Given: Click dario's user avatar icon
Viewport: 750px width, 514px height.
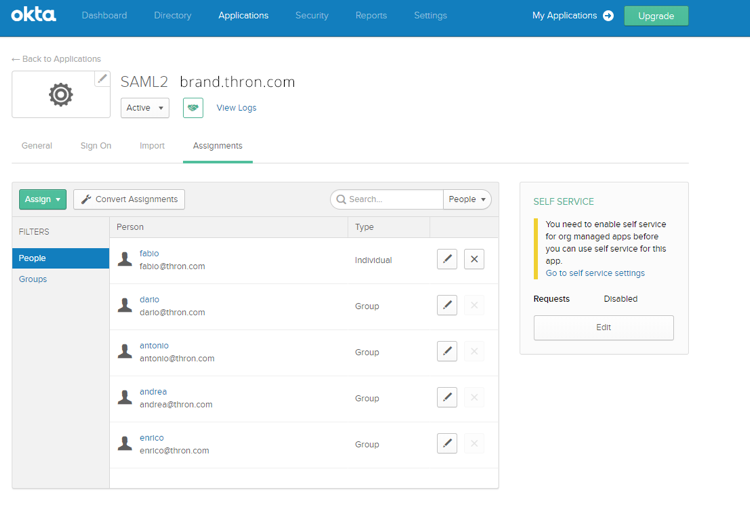Looking at the screenshot, I should (125, 305).
